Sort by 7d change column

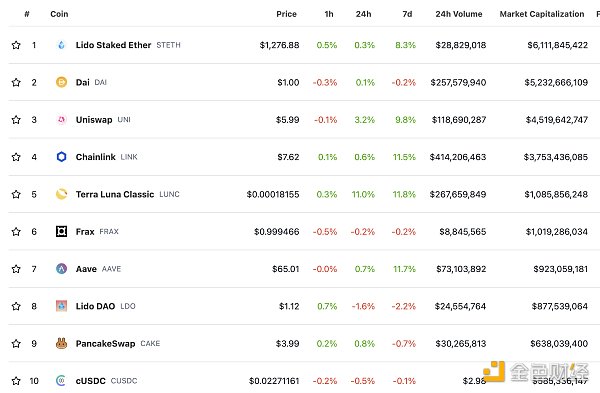(407, 14)
